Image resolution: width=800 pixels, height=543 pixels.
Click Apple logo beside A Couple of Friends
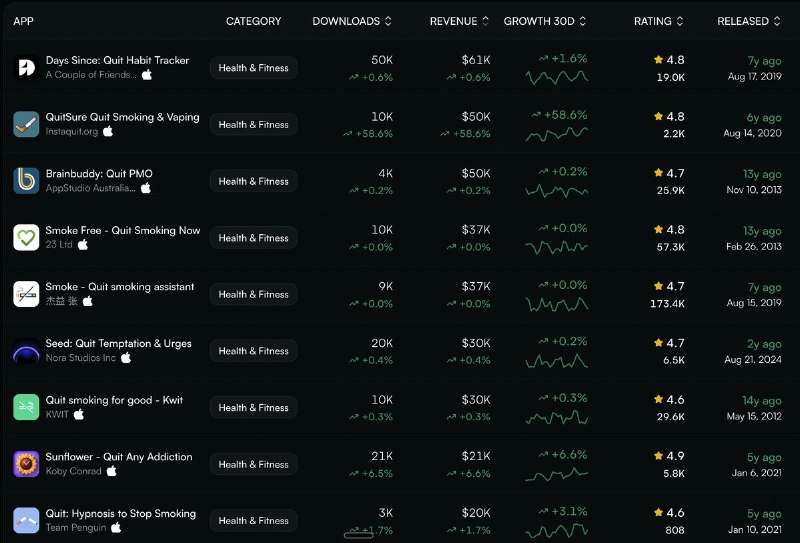tap(147, 75)
